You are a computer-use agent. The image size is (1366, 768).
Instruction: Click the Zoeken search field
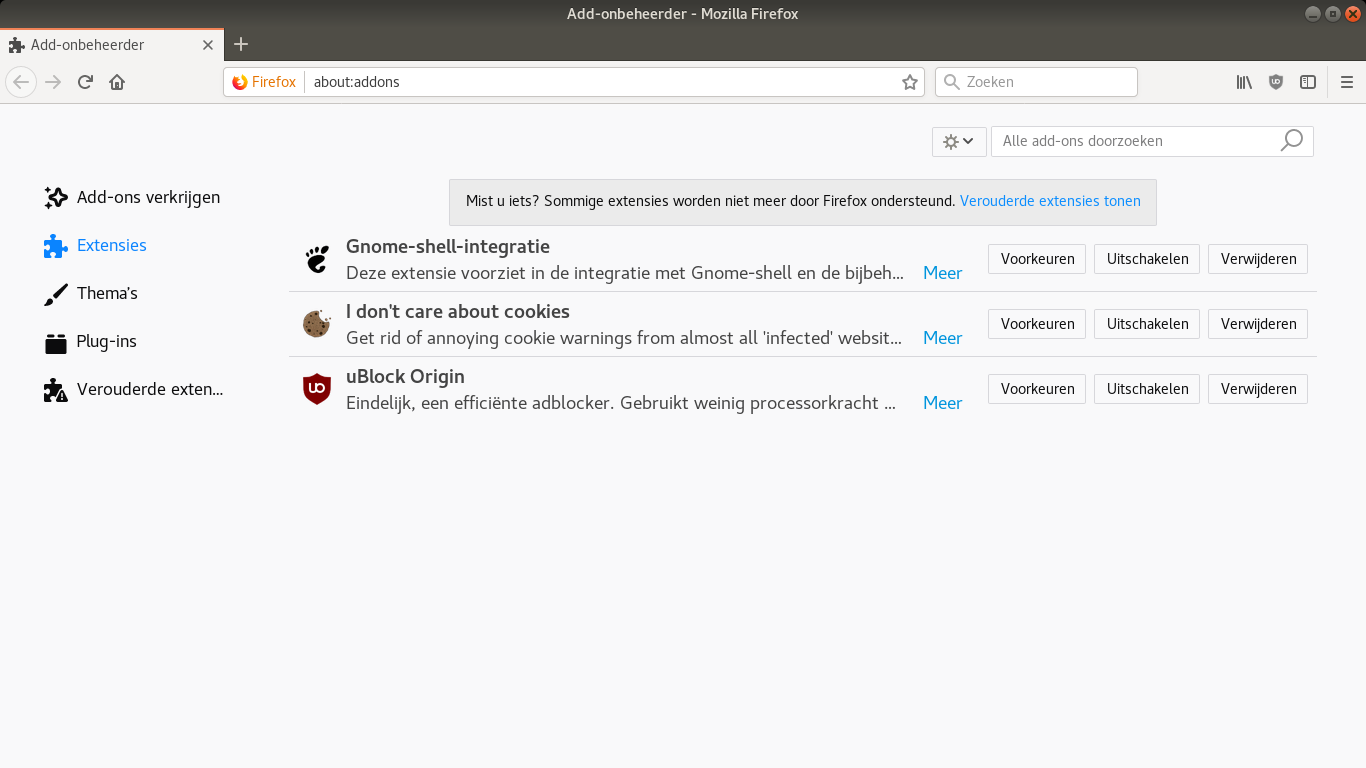tap(1036, 82)
